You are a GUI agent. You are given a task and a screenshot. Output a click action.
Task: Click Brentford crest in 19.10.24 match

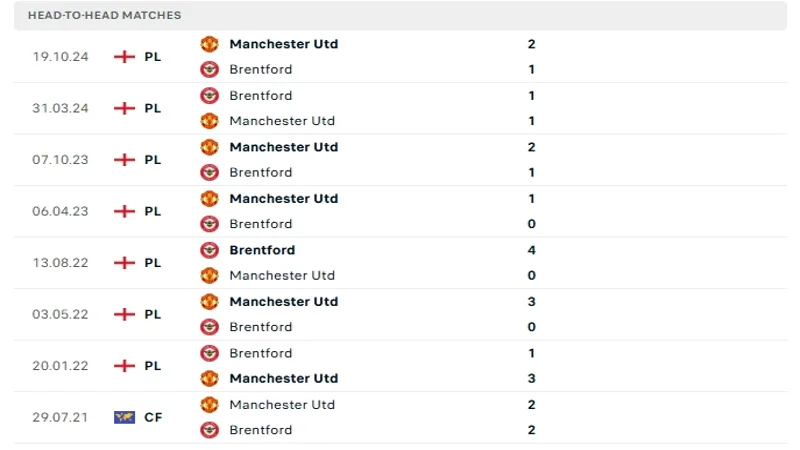(209, 70)
